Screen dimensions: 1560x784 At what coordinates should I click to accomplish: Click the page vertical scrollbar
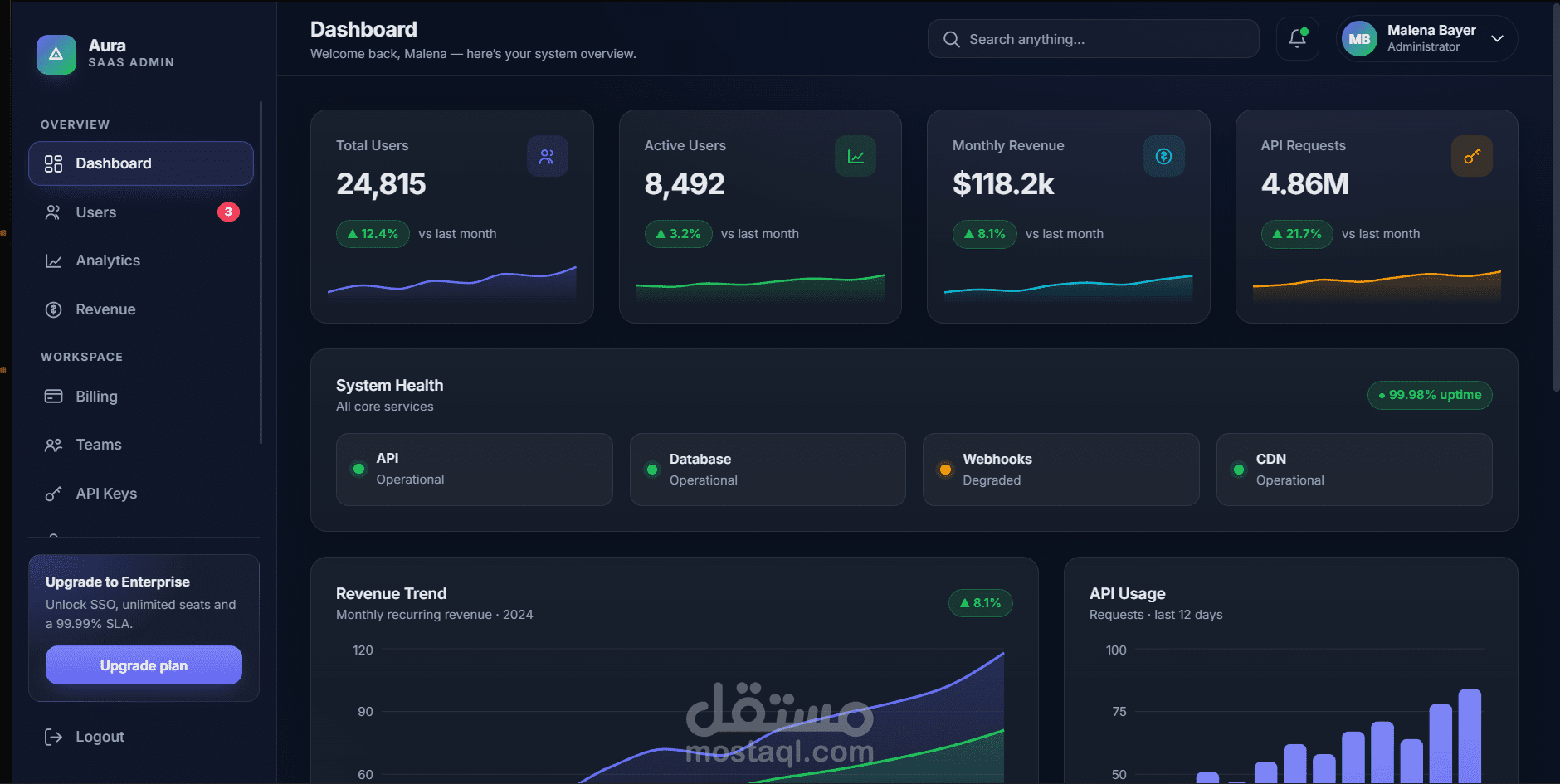pos(1556,196)
